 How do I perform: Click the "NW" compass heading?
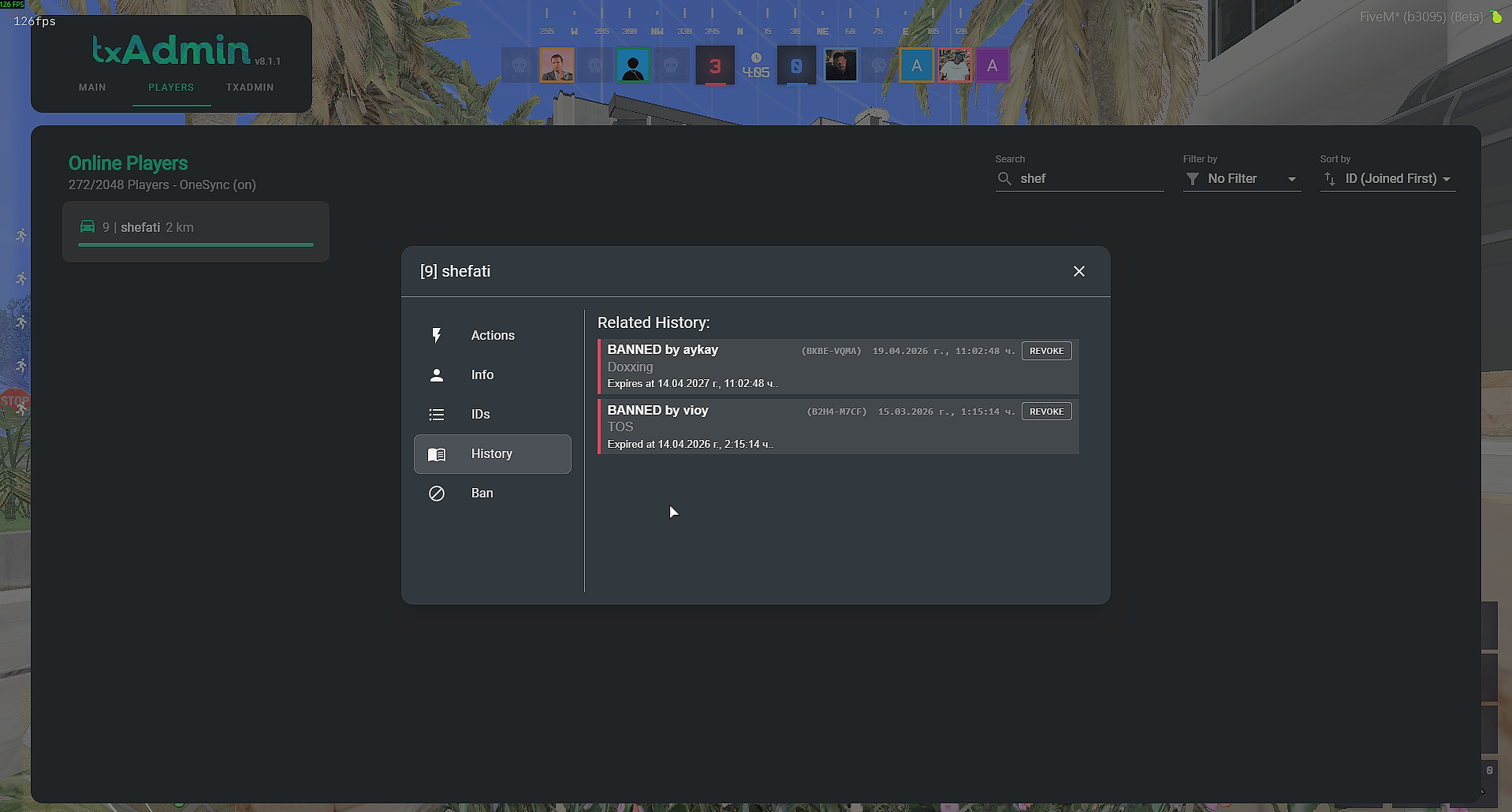[657, 32]
